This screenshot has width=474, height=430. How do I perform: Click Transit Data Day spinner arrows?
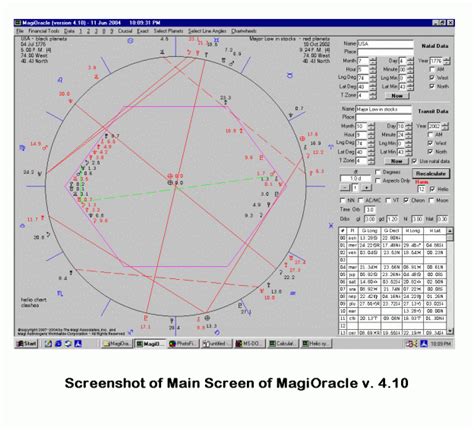tap(408, 127)
